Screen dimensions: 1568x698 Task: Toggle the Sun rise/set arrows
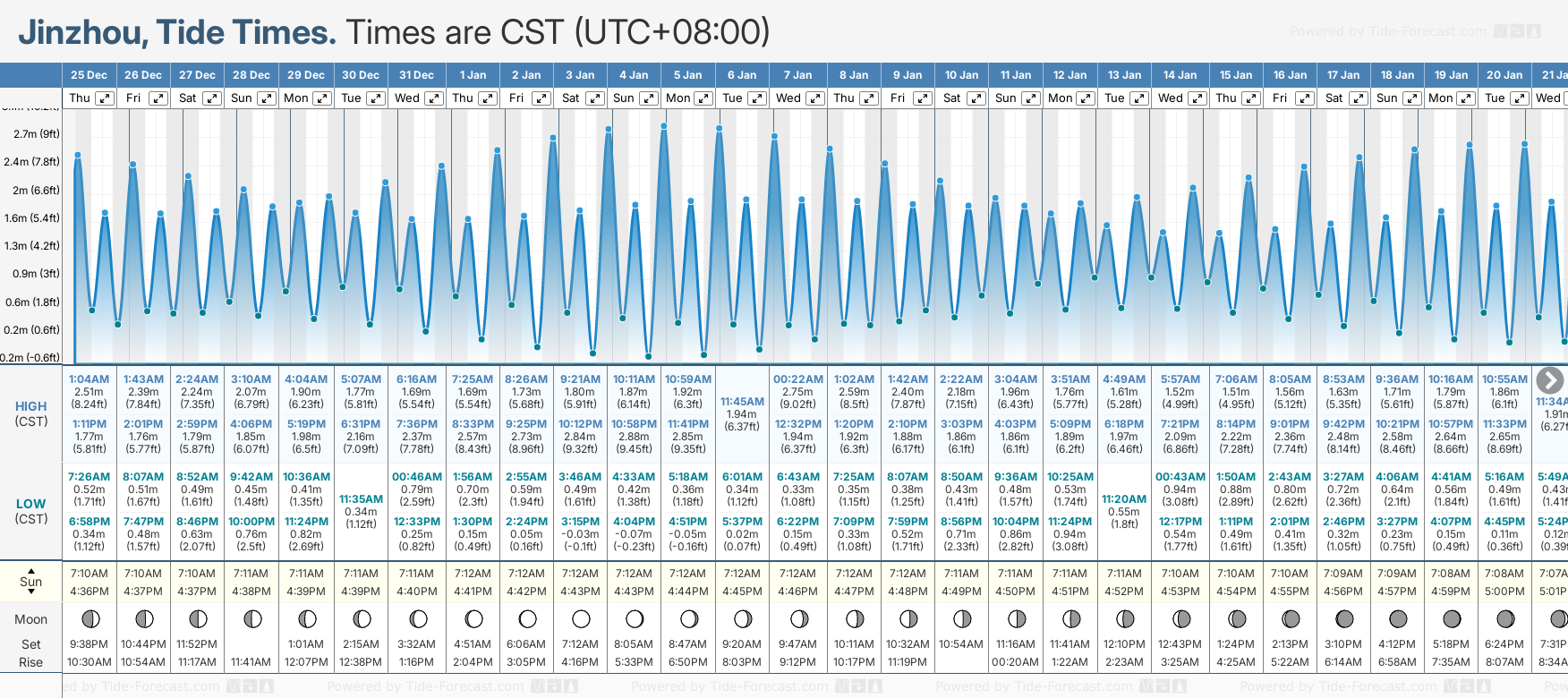[x=31, y=581]
